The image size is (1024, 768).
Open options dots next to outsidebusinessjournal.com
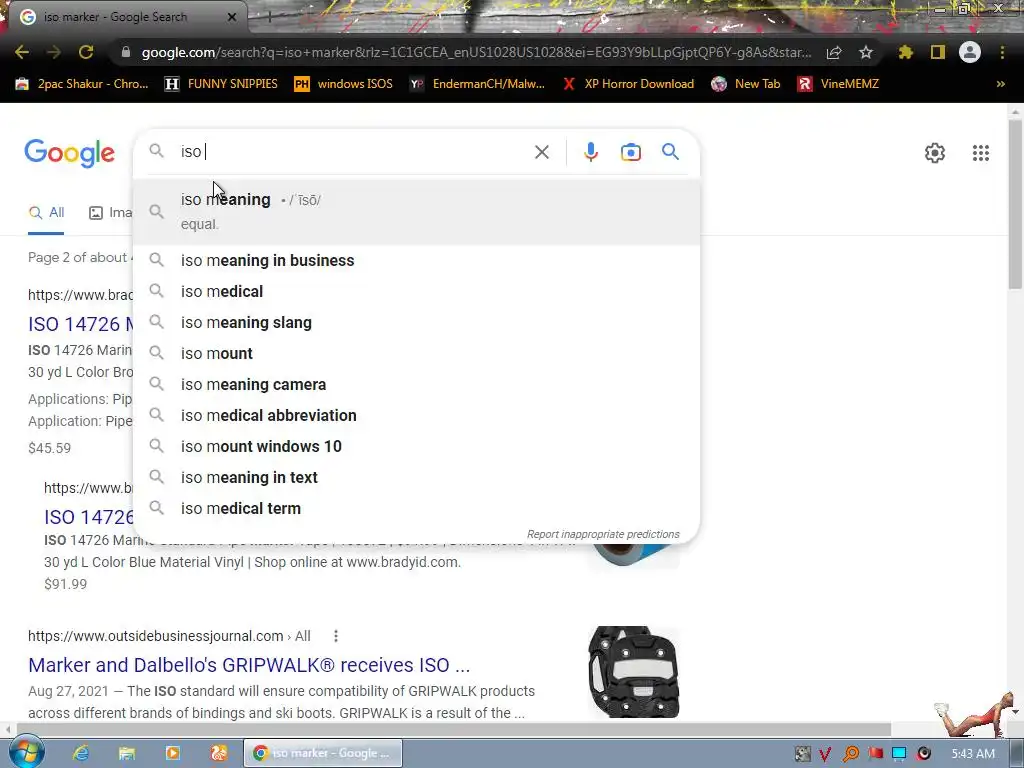point(336,636)
